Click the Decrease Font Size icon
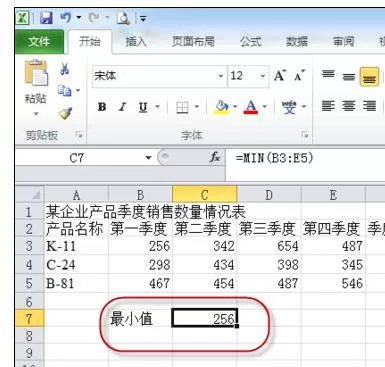This screenshot has width=385, height=367. (299, 76)
